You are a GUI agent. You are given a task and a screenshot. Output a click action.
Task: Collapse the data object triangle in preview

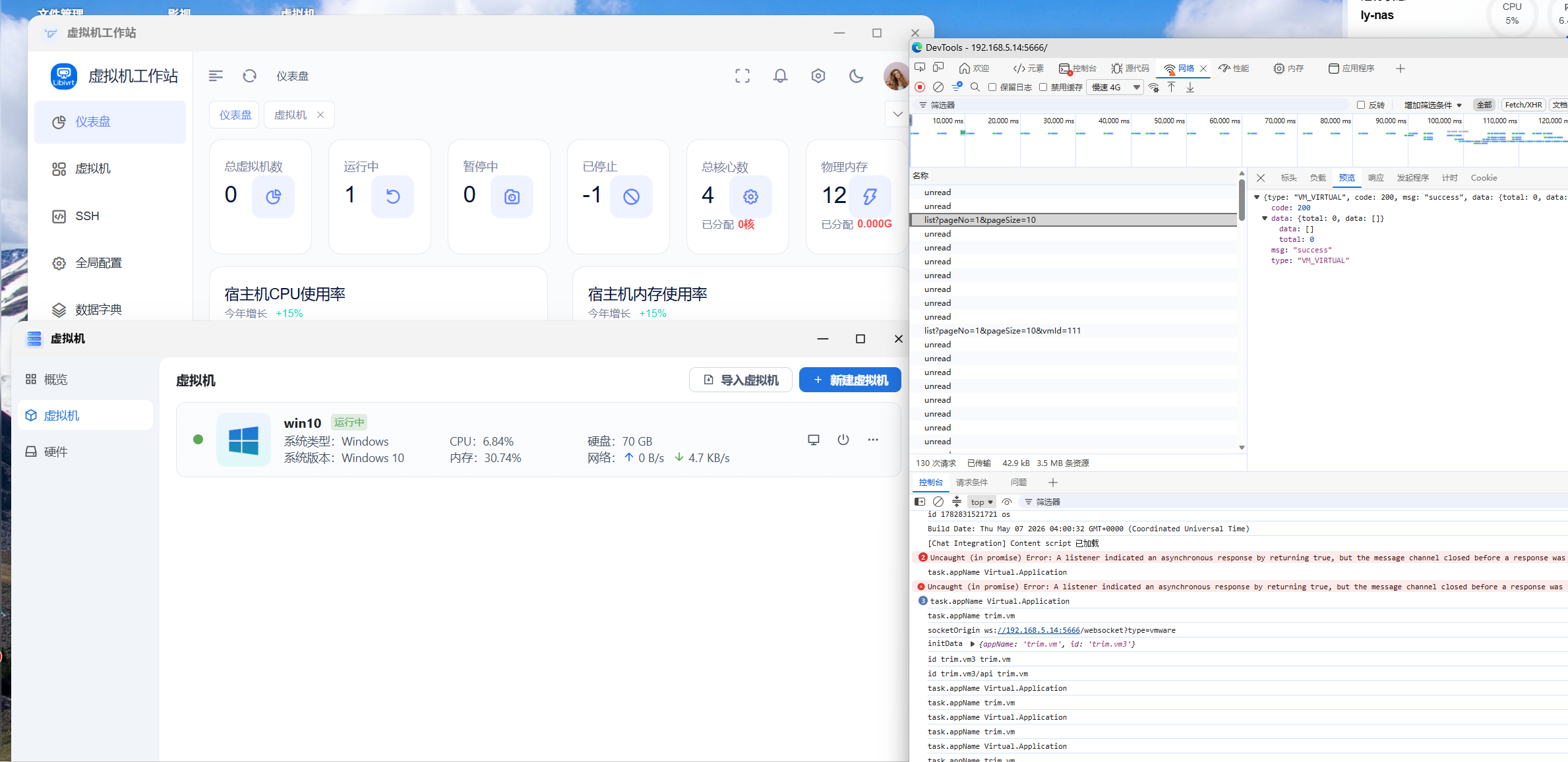tap(1265, 218)
